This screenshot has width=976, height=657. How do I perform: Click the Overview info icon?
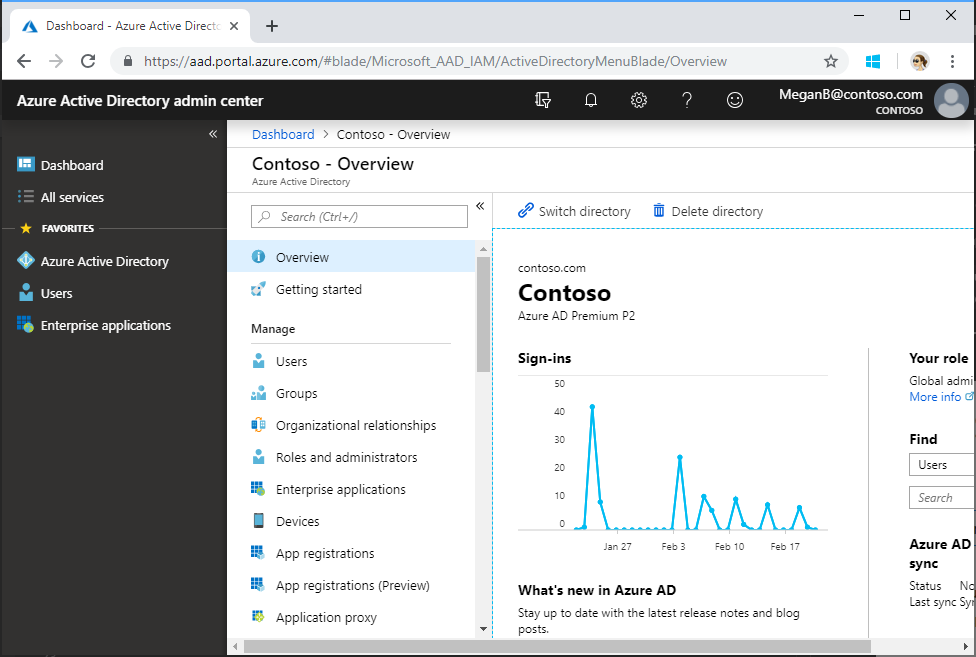coord(258,256)
